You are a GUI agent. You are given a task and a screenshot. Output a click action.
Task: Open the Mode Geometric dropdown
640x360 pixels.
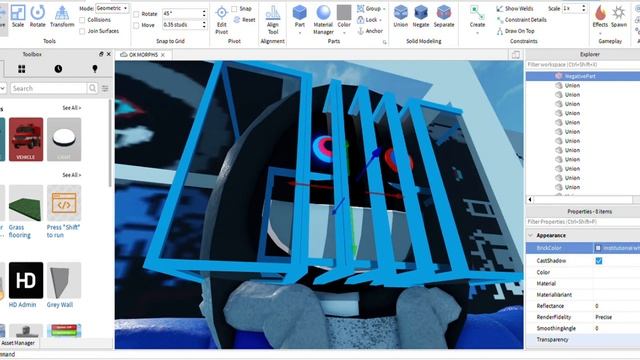pos(112,8)
